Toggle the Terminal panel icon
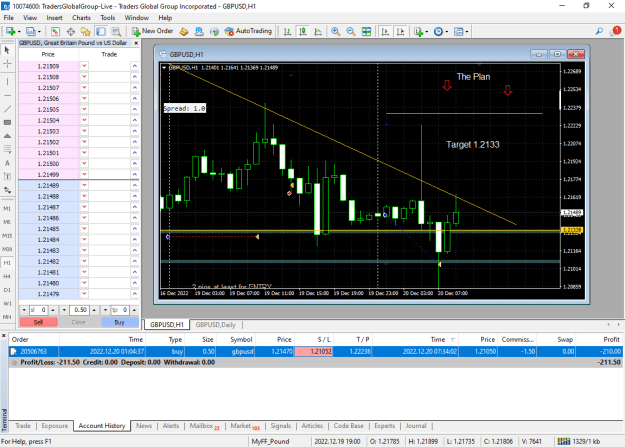The height and width of the screenshot is (447, 625). click(101, 31)
